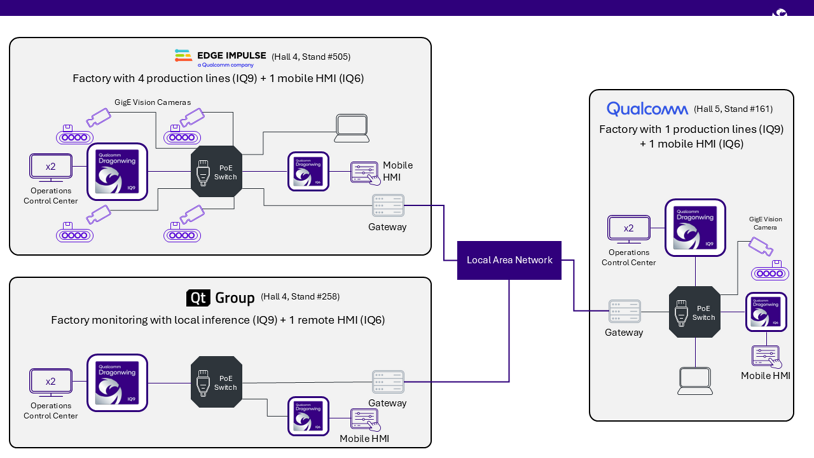
Task: Click the x2 monitor in Qualcomm panel
Action: coord(629,230)
